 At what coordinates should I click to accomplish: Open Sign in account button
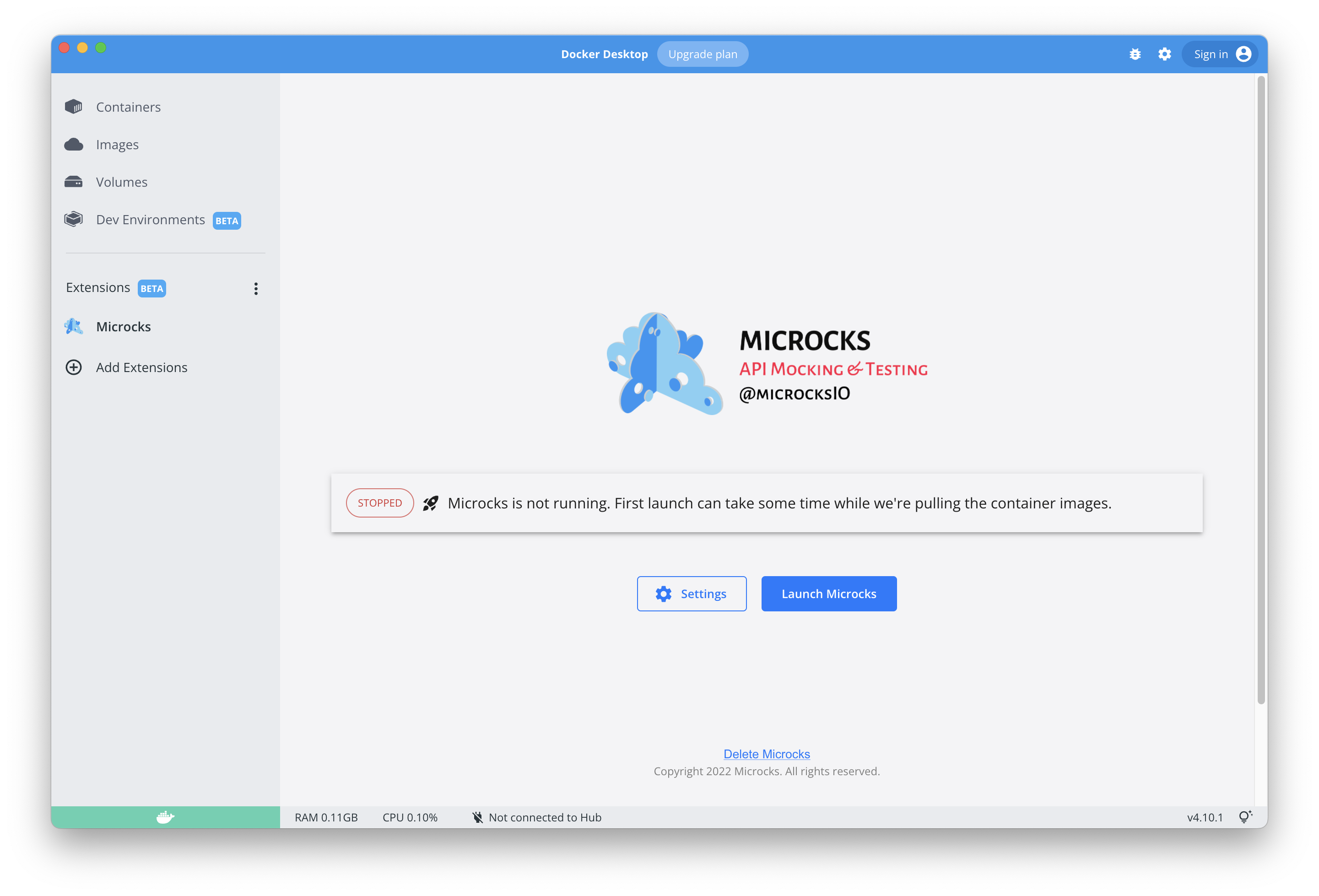[x=1220, y=54]
